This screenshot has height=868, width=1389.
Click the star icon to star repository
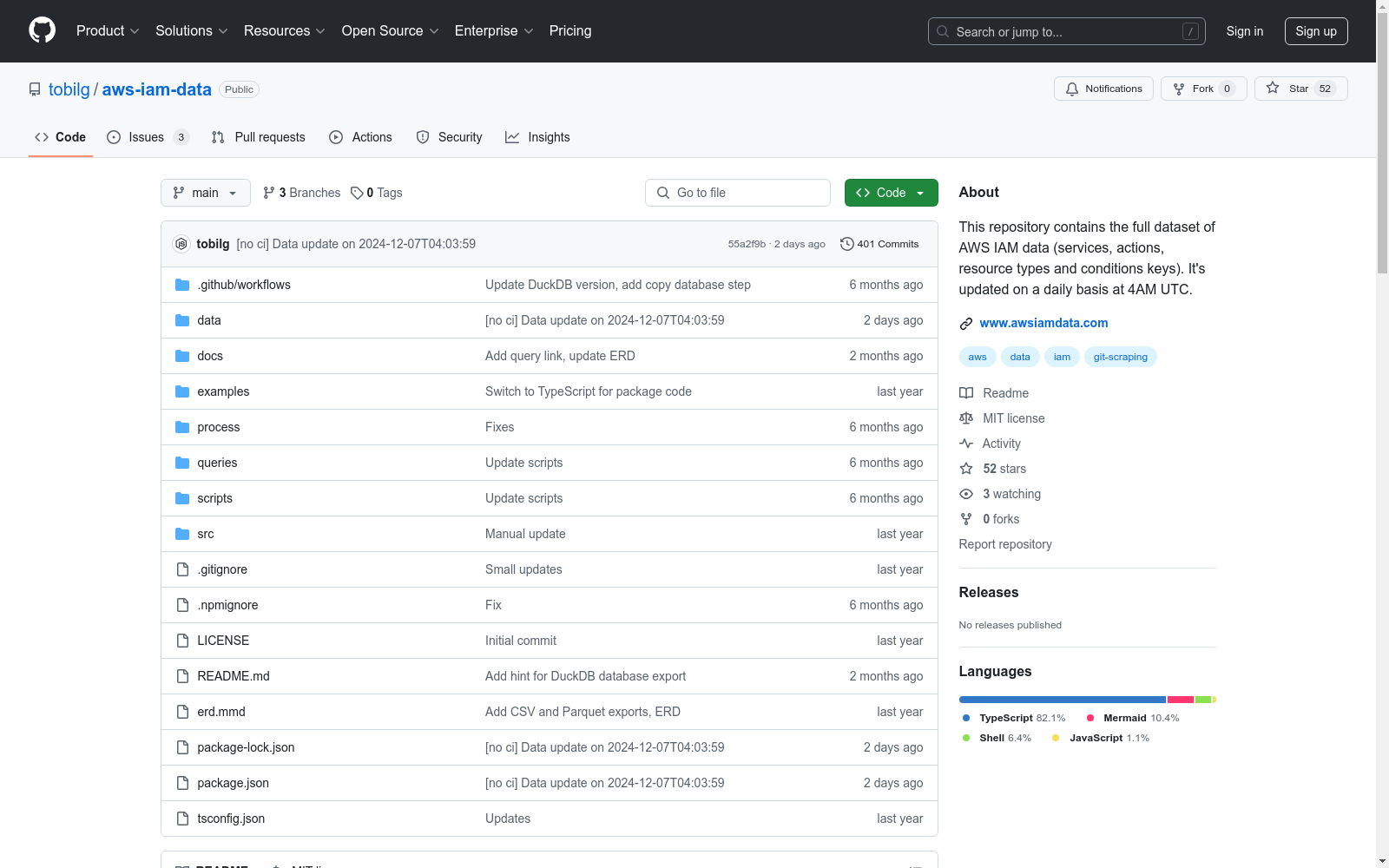tap(1273, 88)
